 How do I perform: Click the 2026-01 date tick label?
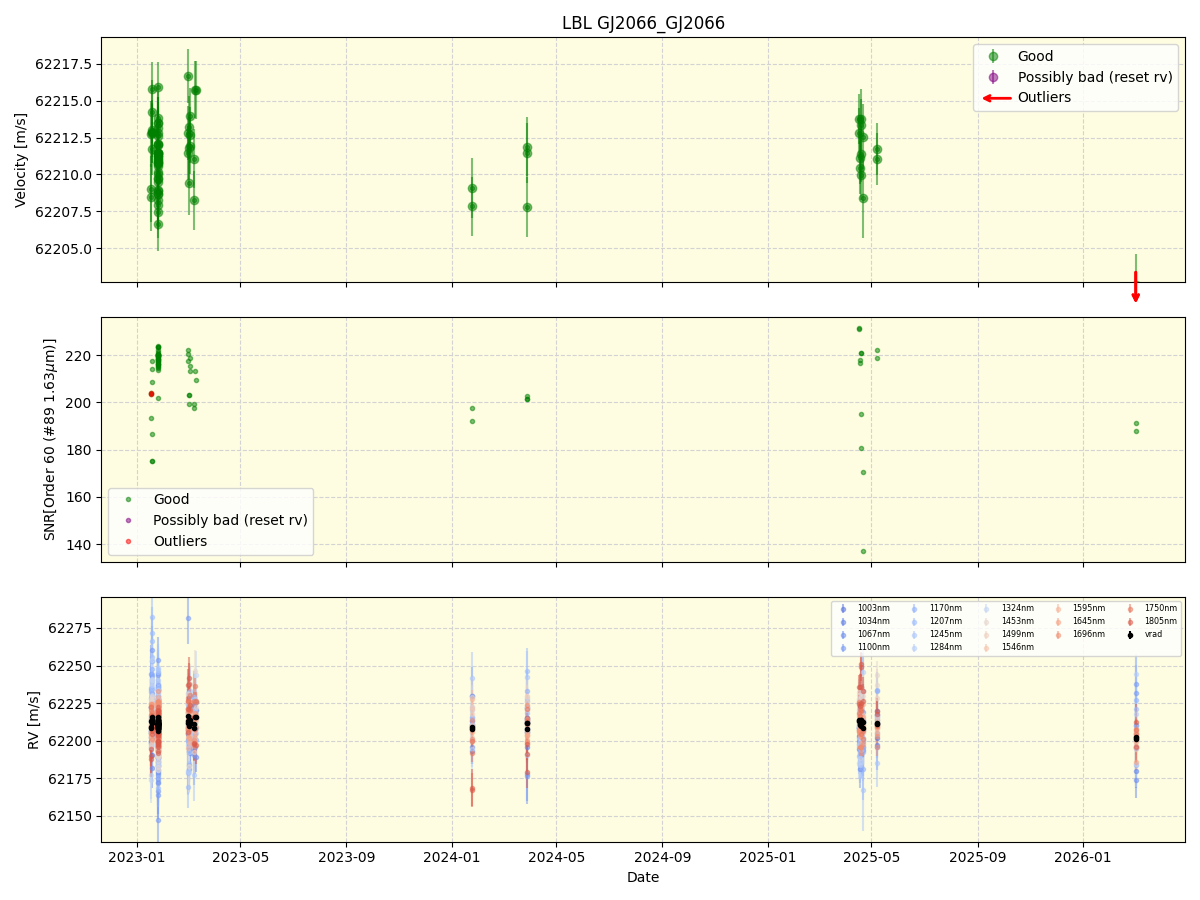click(1084, 857)
